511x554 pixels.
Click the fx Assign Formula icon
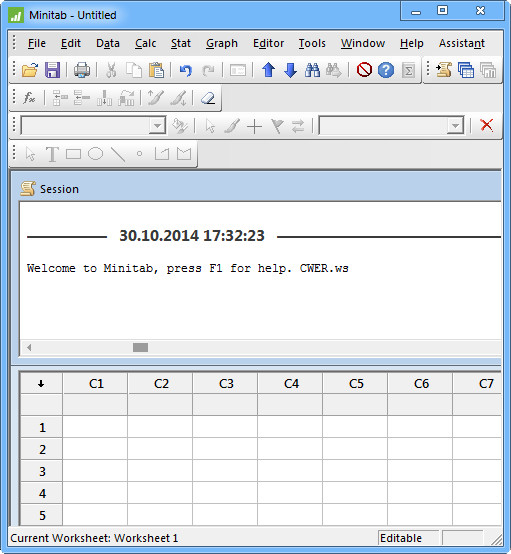coord(29,98)
